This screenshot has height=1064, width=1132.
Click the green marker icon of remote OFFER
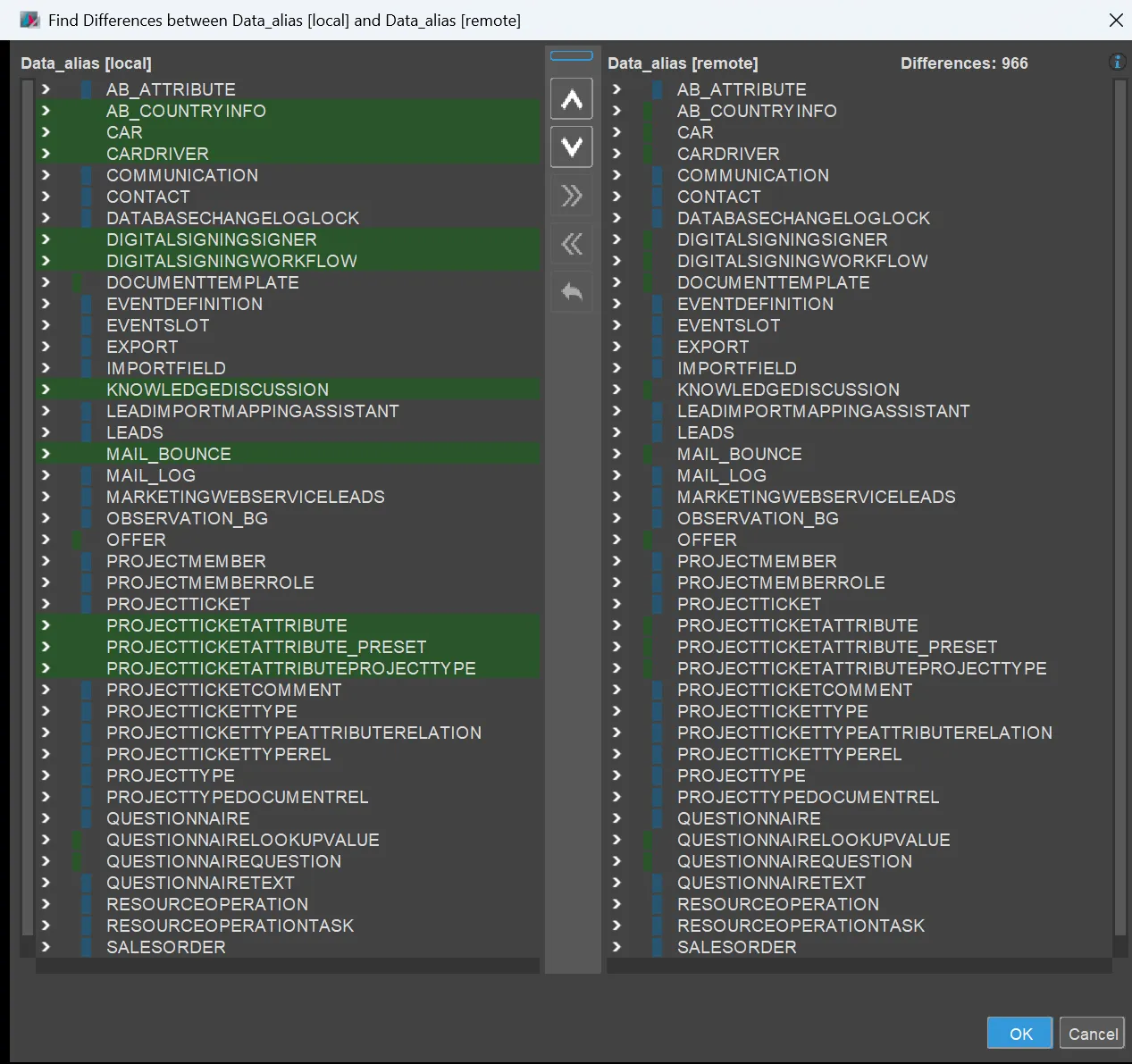pos(648,540)
